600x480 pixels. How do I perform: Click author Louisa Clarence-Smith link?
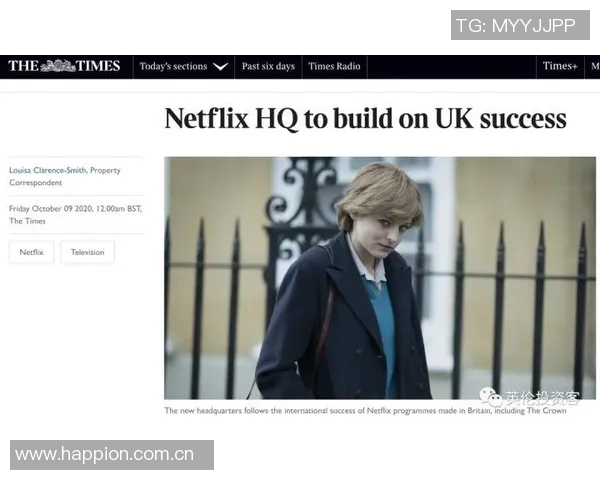(48, 170)
